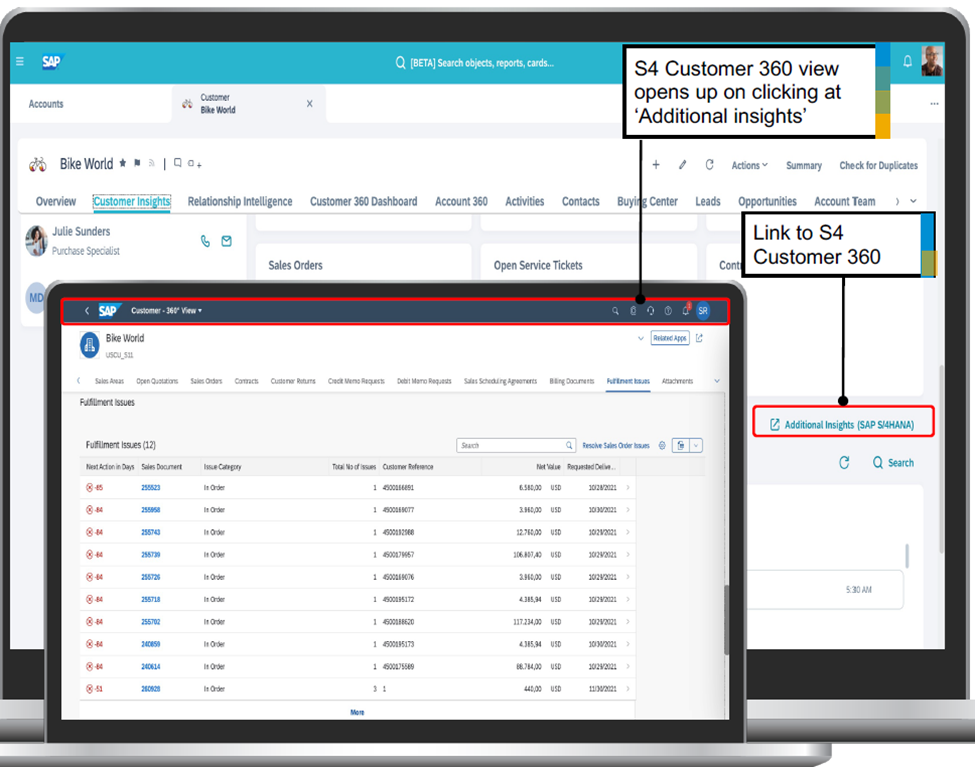The height and width of the screenshot is (767, 975).
Task: Open the user profile photo menu
Action: click(931, 61)
